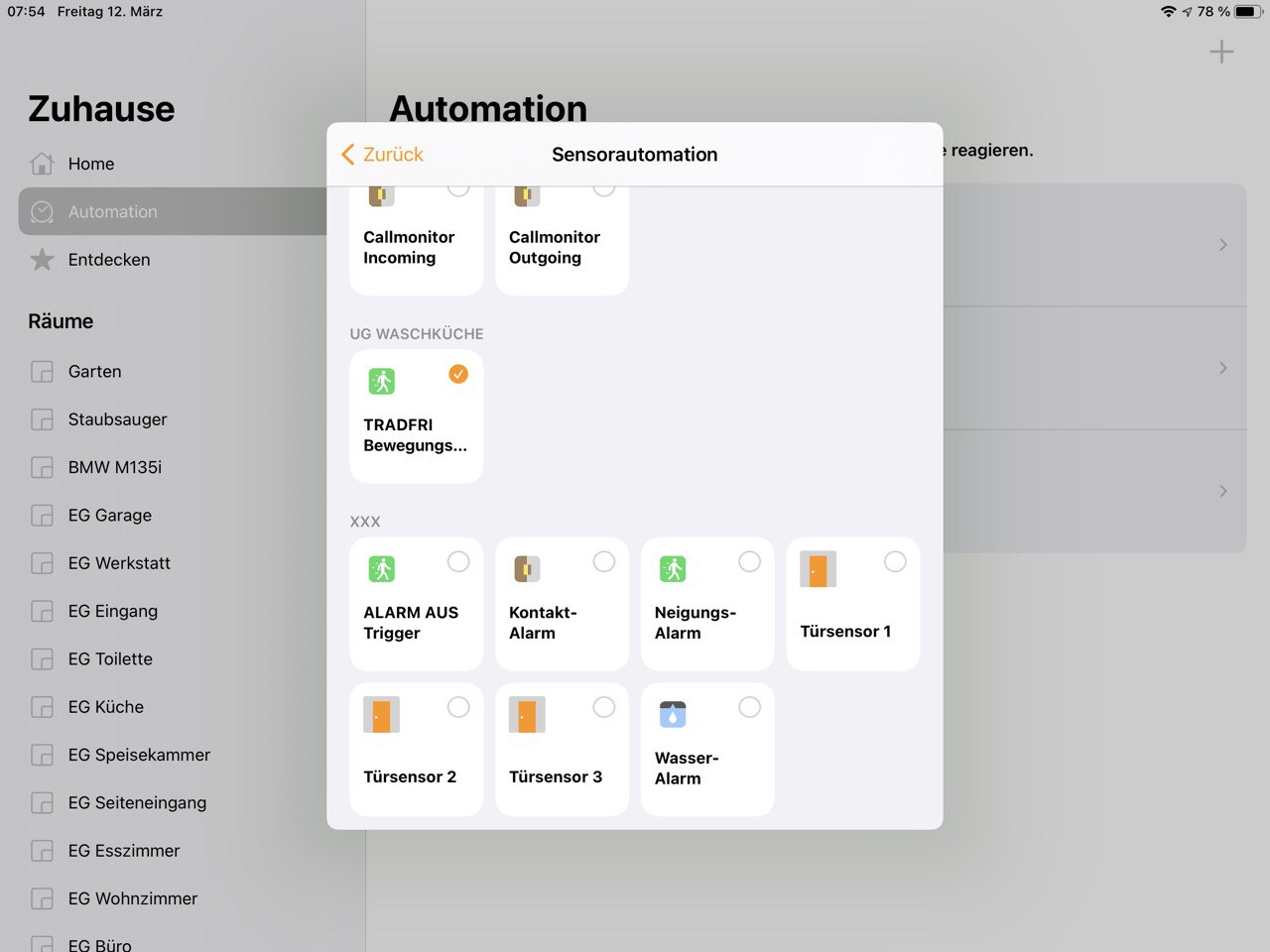1270x952 pixels.
Task: Click the plus icon to add automation
Action: click(1221, 53)
